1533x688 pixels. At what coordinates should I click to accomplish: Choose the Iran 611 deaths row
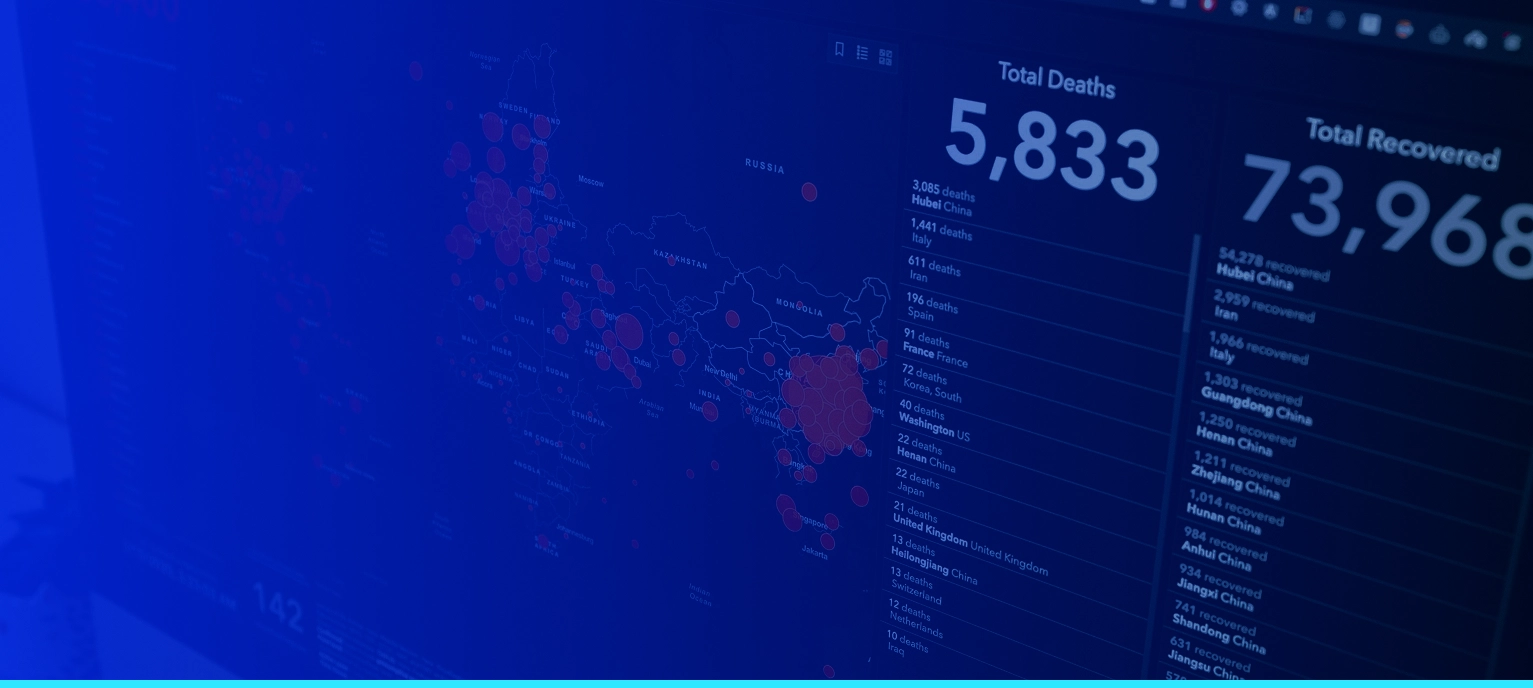933,270
